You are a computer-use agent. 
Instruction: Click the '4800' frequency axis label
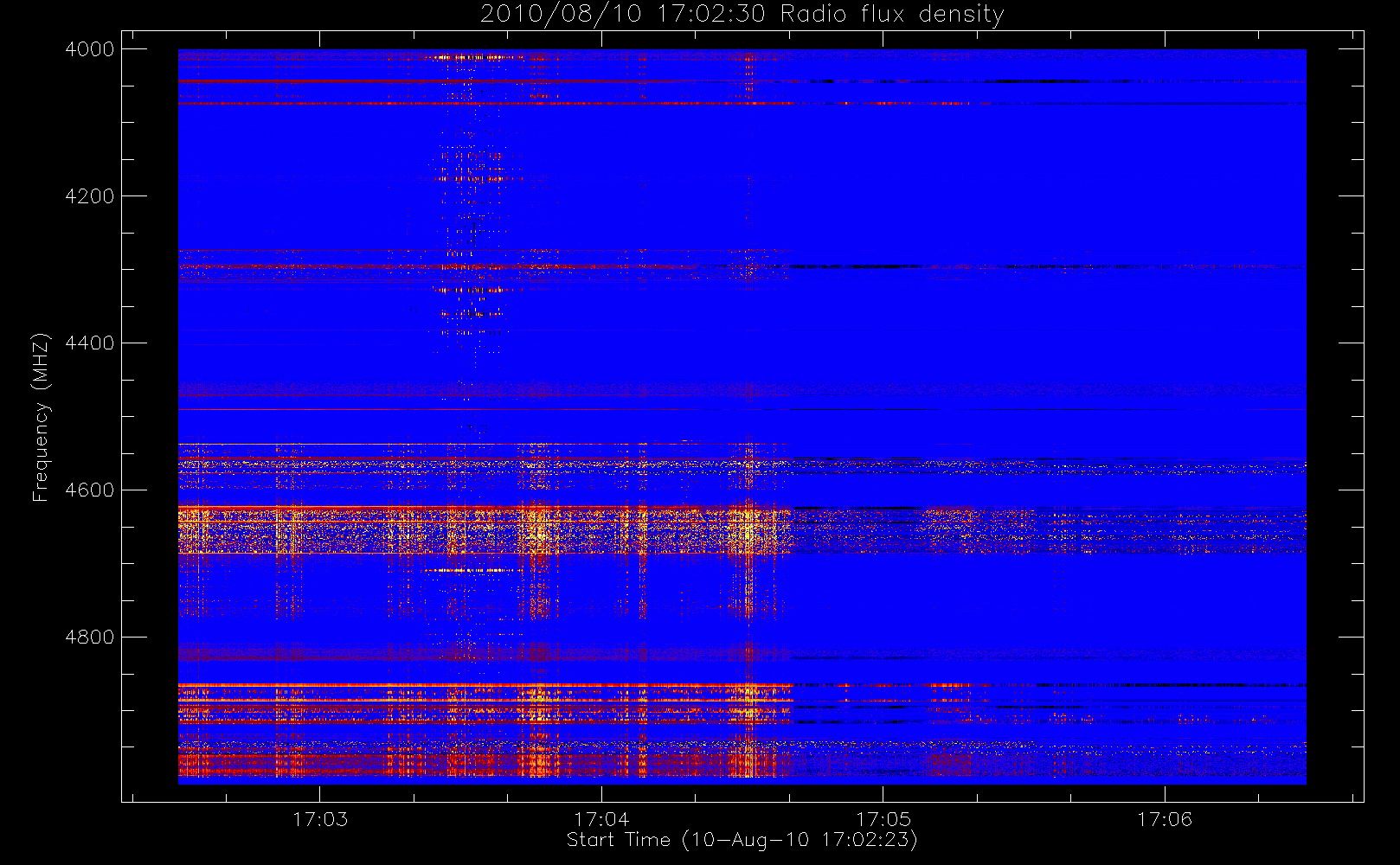pyautogui.click(x=90, y=638)
